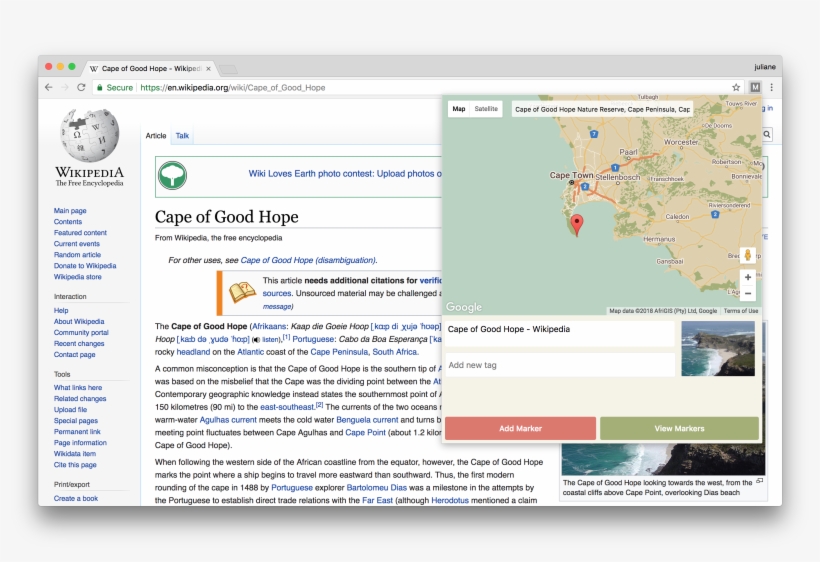Click the browser address bar URL
Screen dimensions: 820x562
233,87
